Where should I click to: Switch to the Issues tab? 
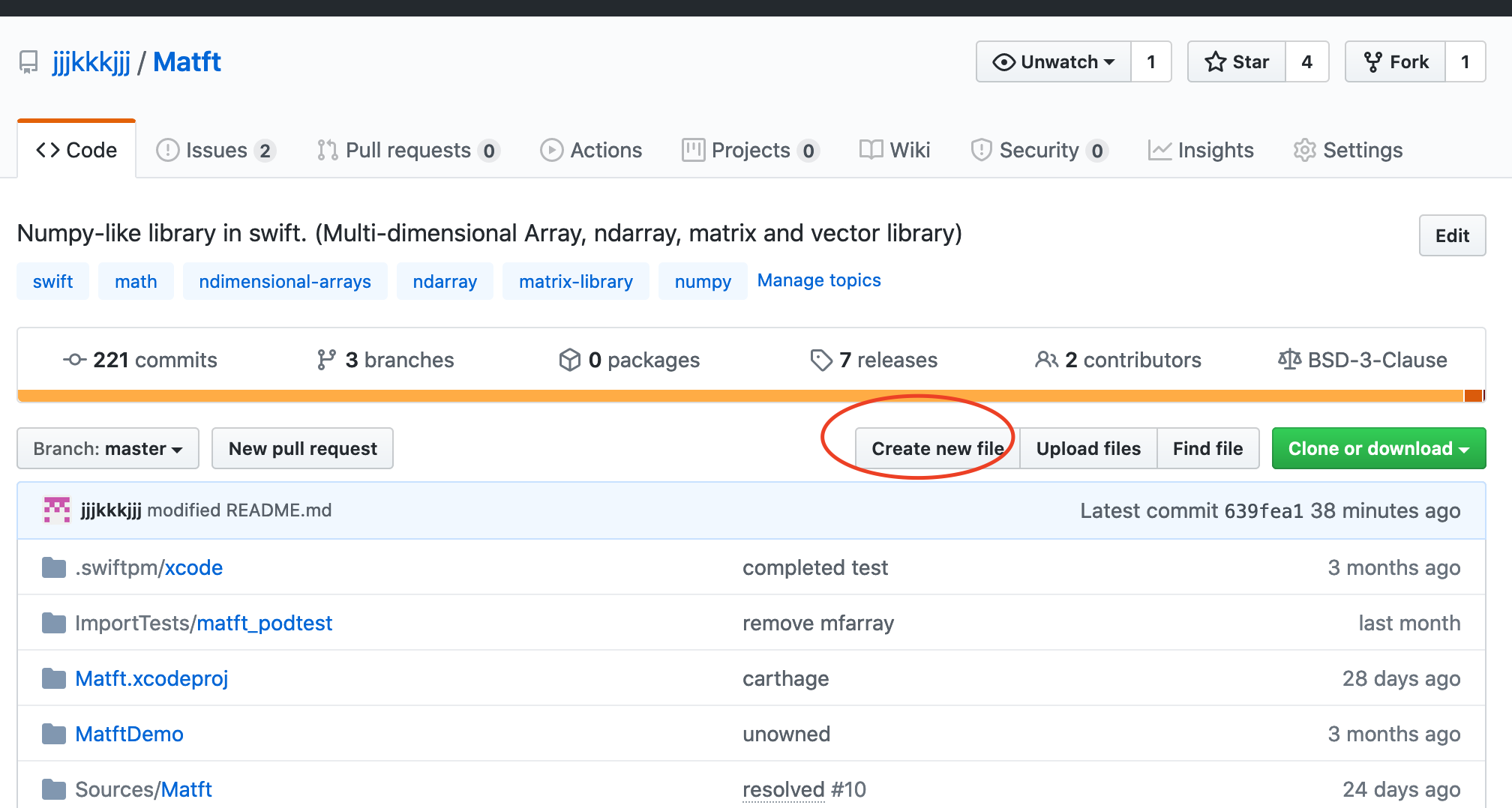[x=216, y=150]
